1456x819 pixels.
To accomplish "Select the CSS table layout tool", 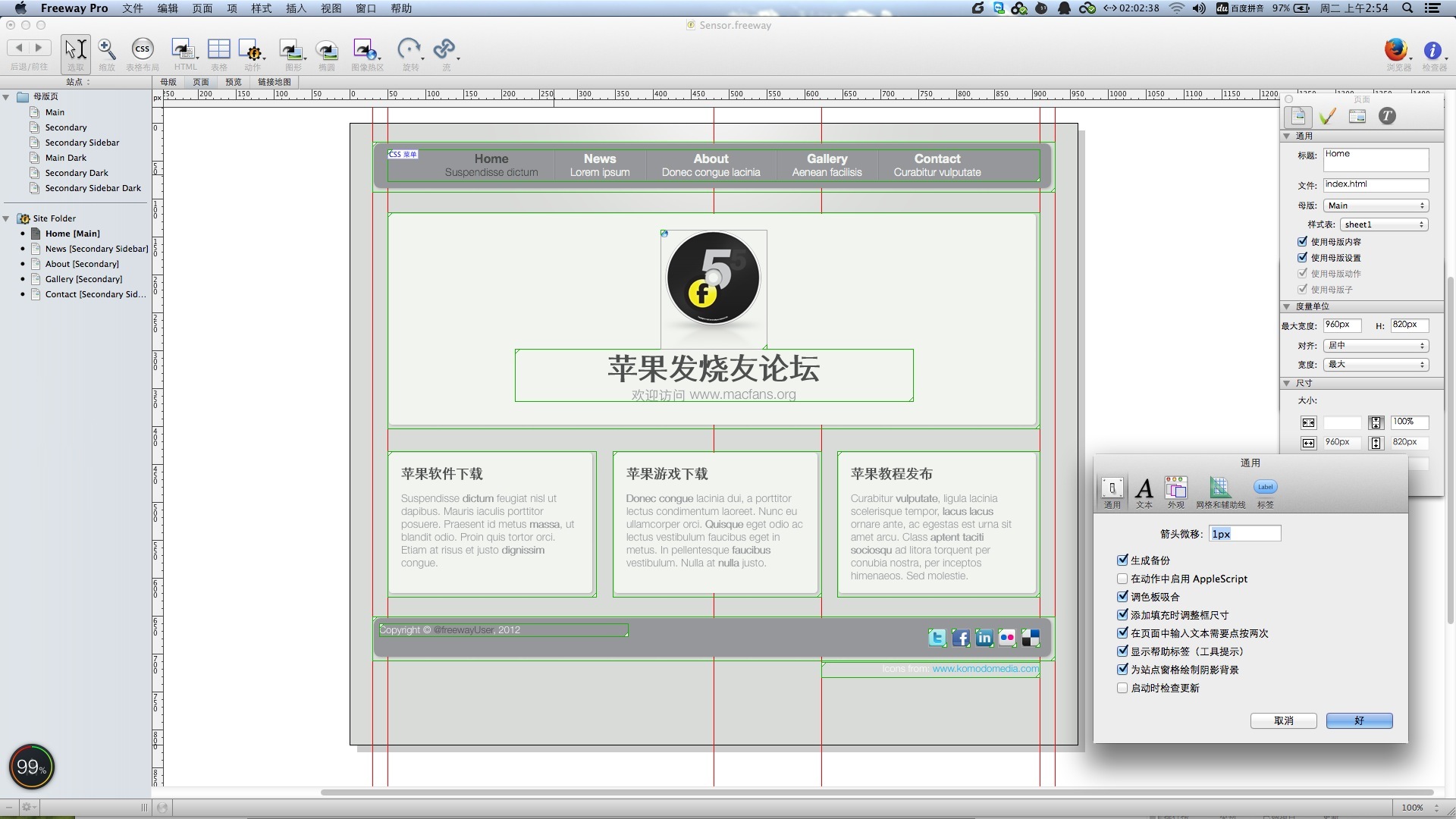I will [142, 50].
